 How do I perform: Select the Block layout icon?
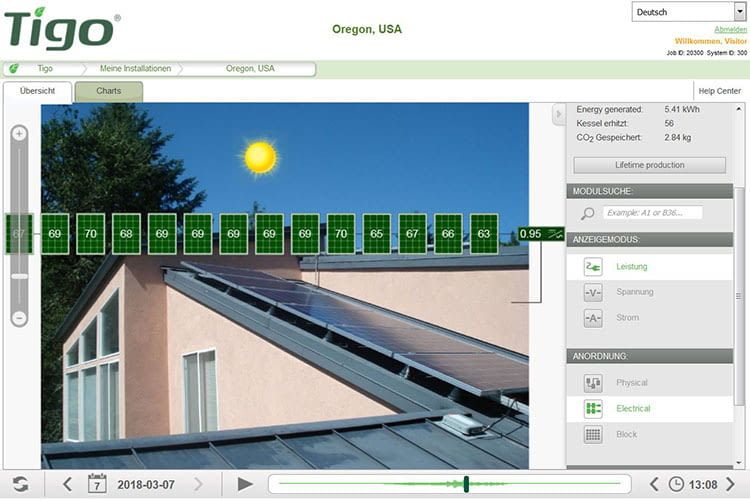[593, 434]
